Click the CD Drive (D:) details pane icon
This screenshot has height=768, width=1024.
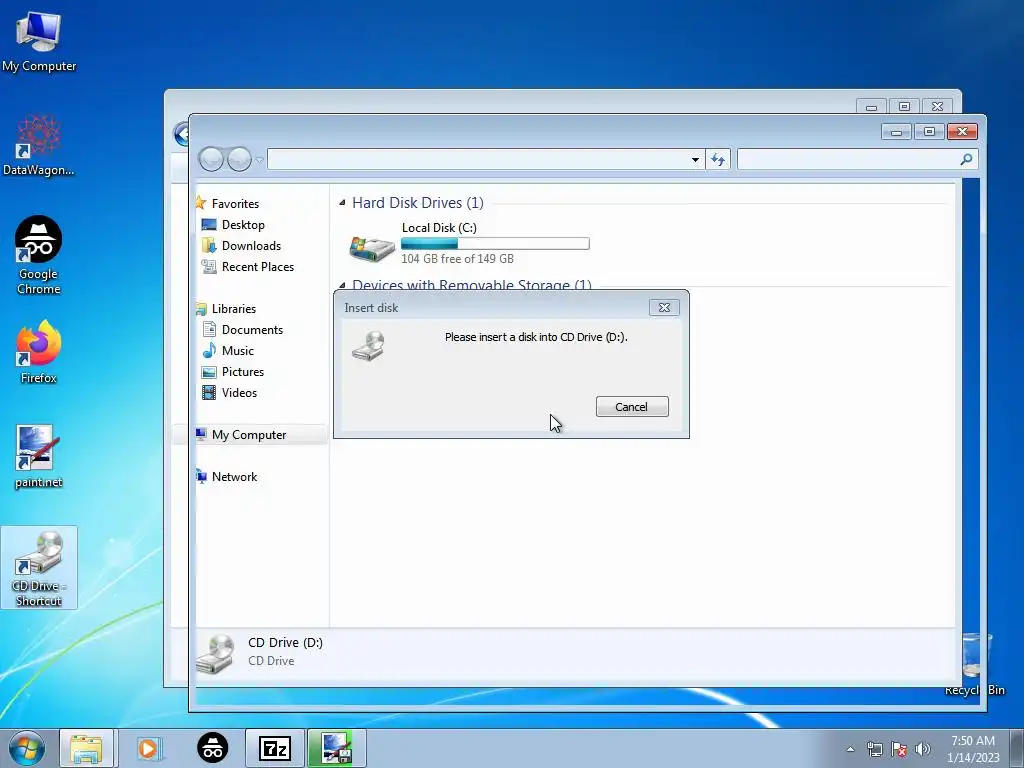pos(215,653)
